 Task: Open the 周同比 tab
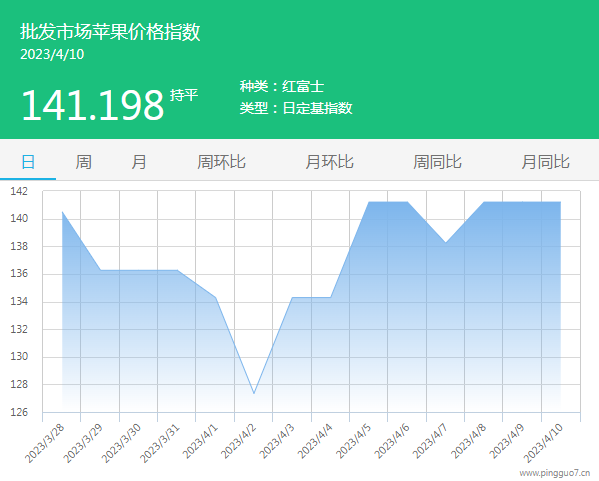click(437, 162)
